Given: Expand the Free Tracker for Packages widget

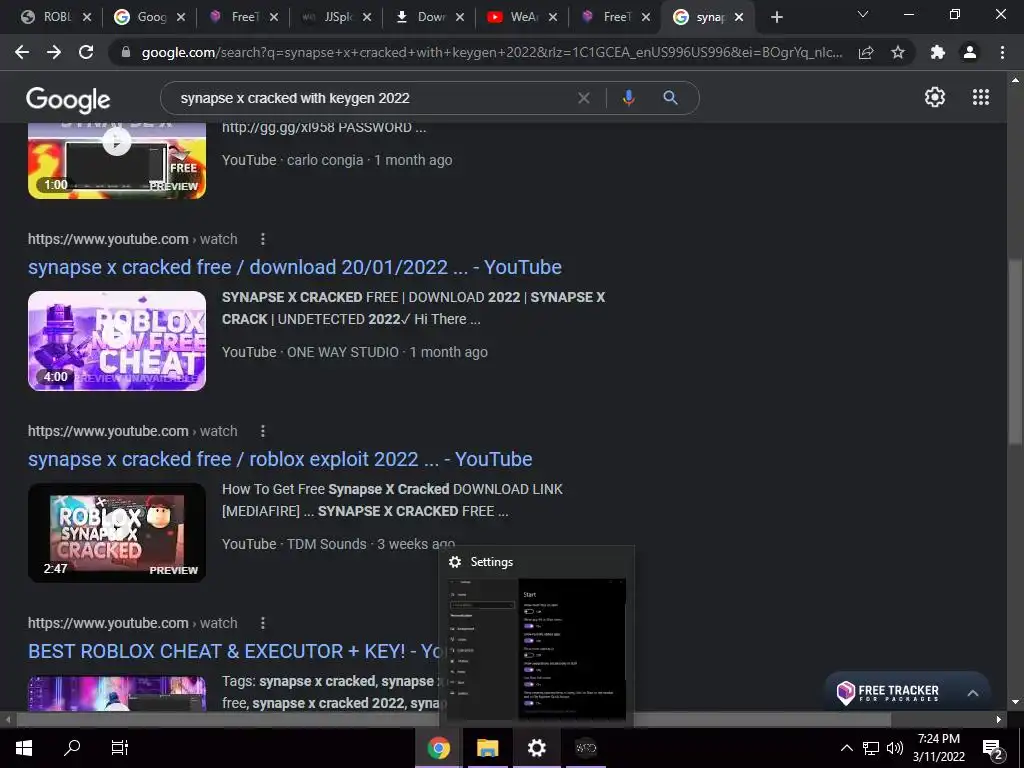Looking at the screenshot, I should point(972,693).
